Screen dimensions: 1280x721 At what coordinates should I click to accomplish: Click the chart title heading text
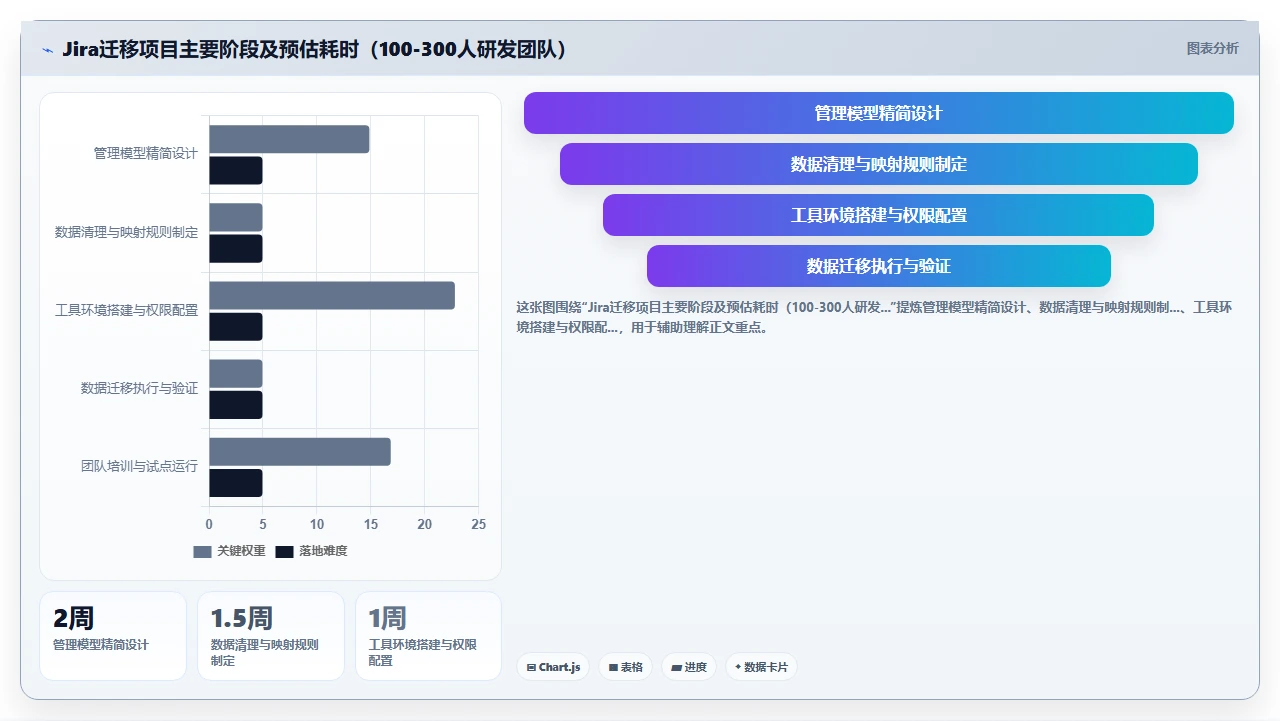(315, 49)
